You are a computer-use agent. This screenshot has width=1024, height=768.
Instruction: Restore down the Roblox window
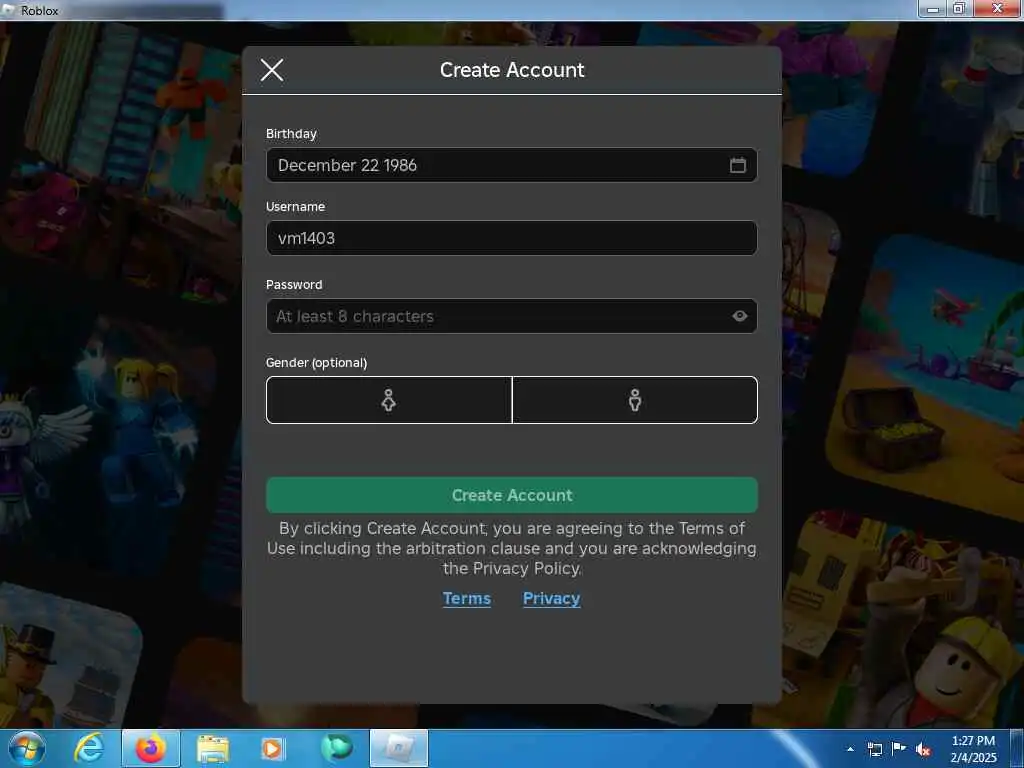(959, 9)
